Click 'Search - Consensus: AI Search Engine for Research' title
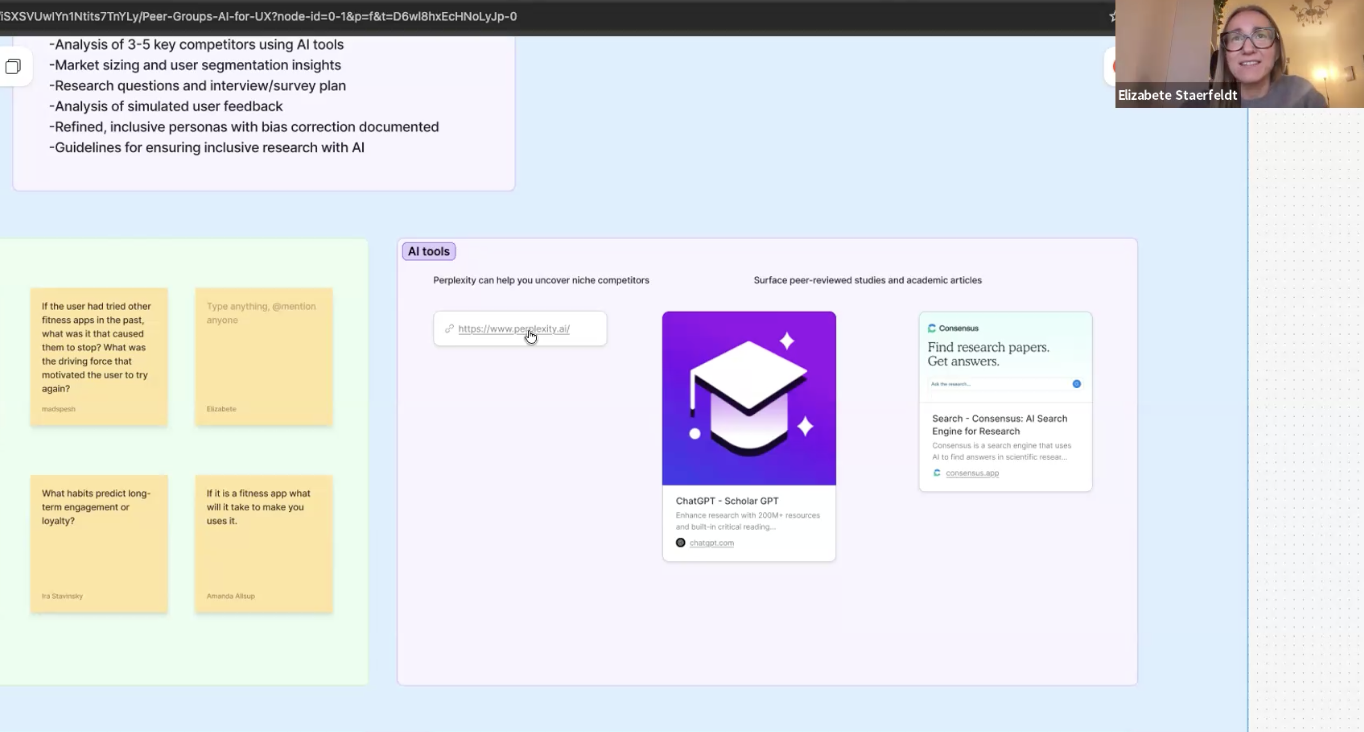1364x732 pixels. 999,425
